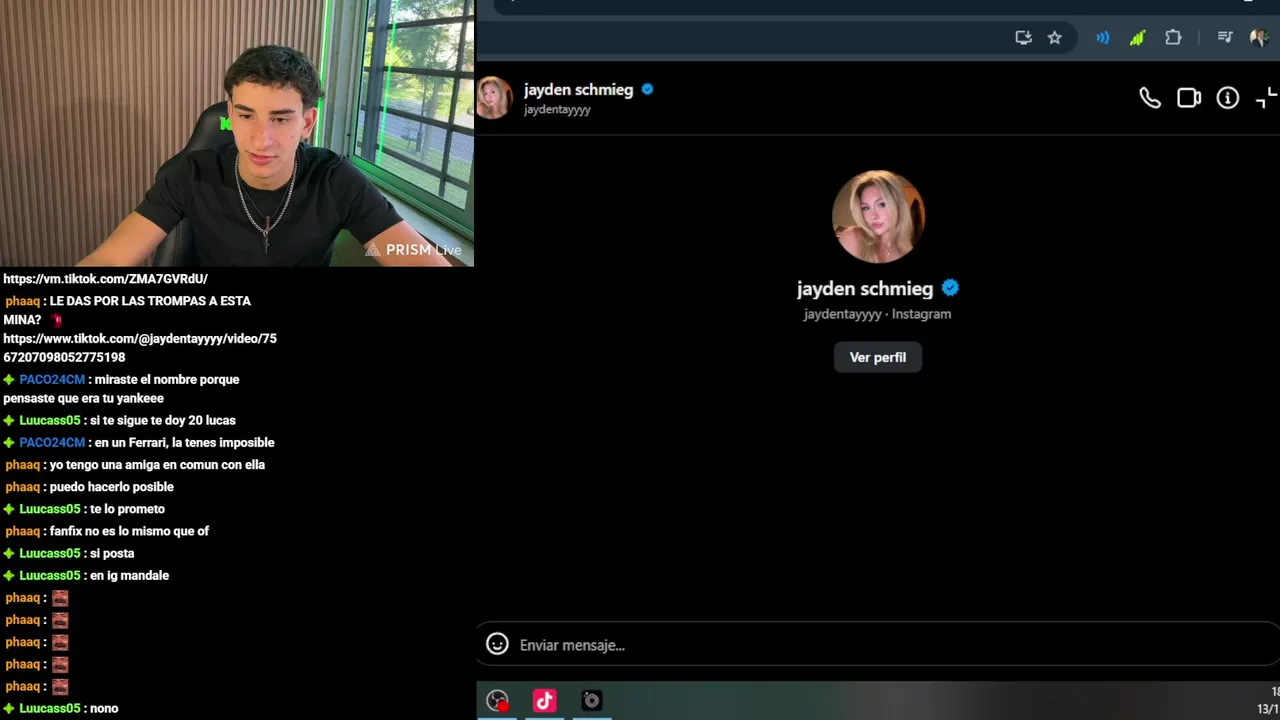
Task: Bookmark this page with the star icon
Action: click(1054, 37)
